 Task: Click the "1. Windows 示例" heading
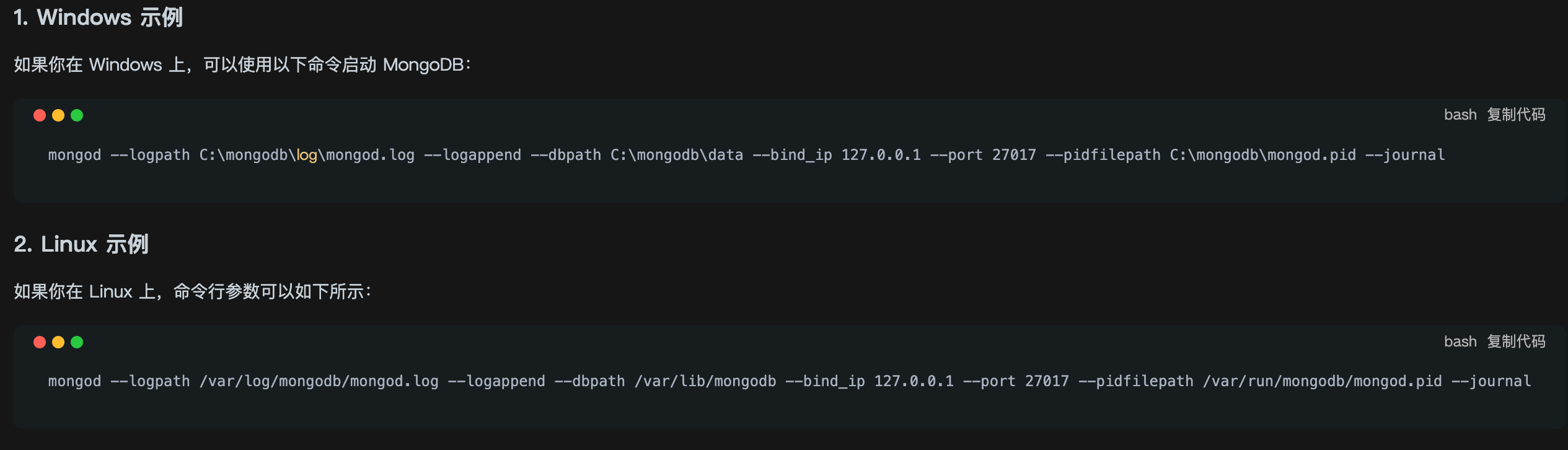tap(98, 17)
